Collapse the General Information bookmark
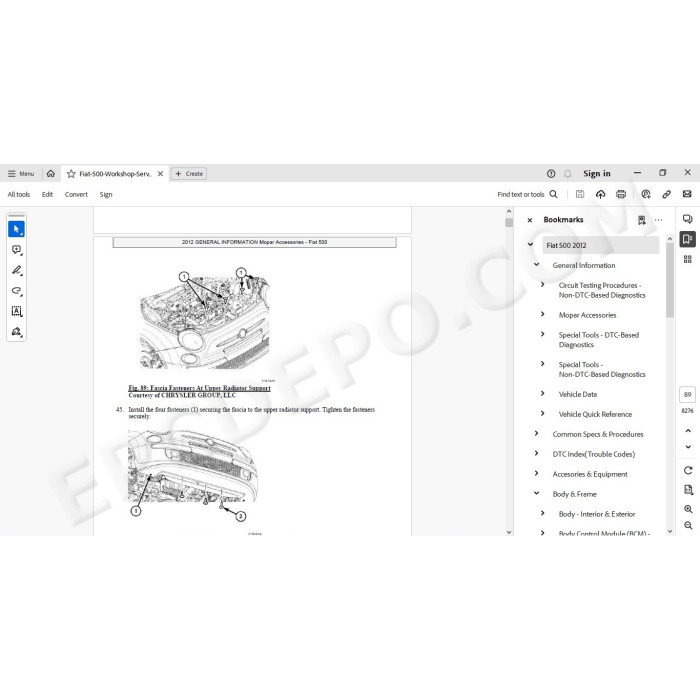Image resolution: width=700 pixels, height=700 pixels. [x=537, y=265]
